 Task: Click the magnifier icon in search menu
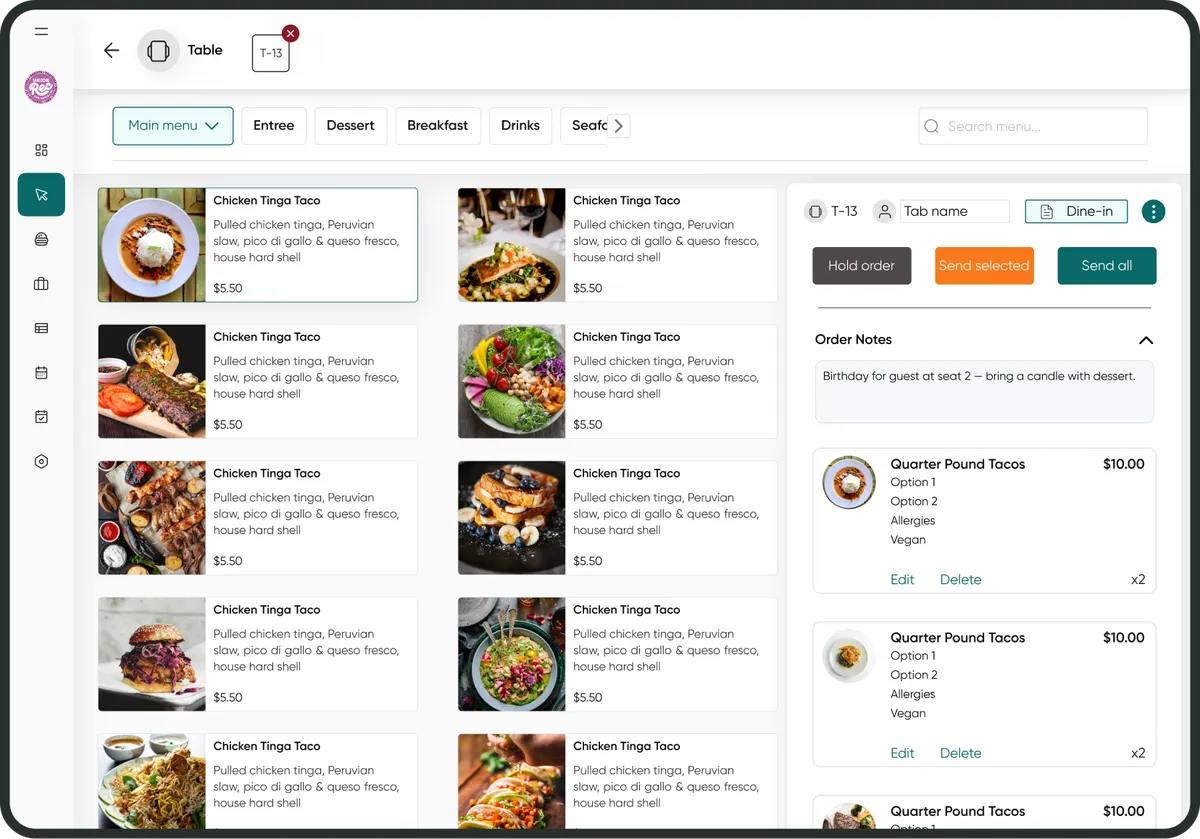click(932, 126)
